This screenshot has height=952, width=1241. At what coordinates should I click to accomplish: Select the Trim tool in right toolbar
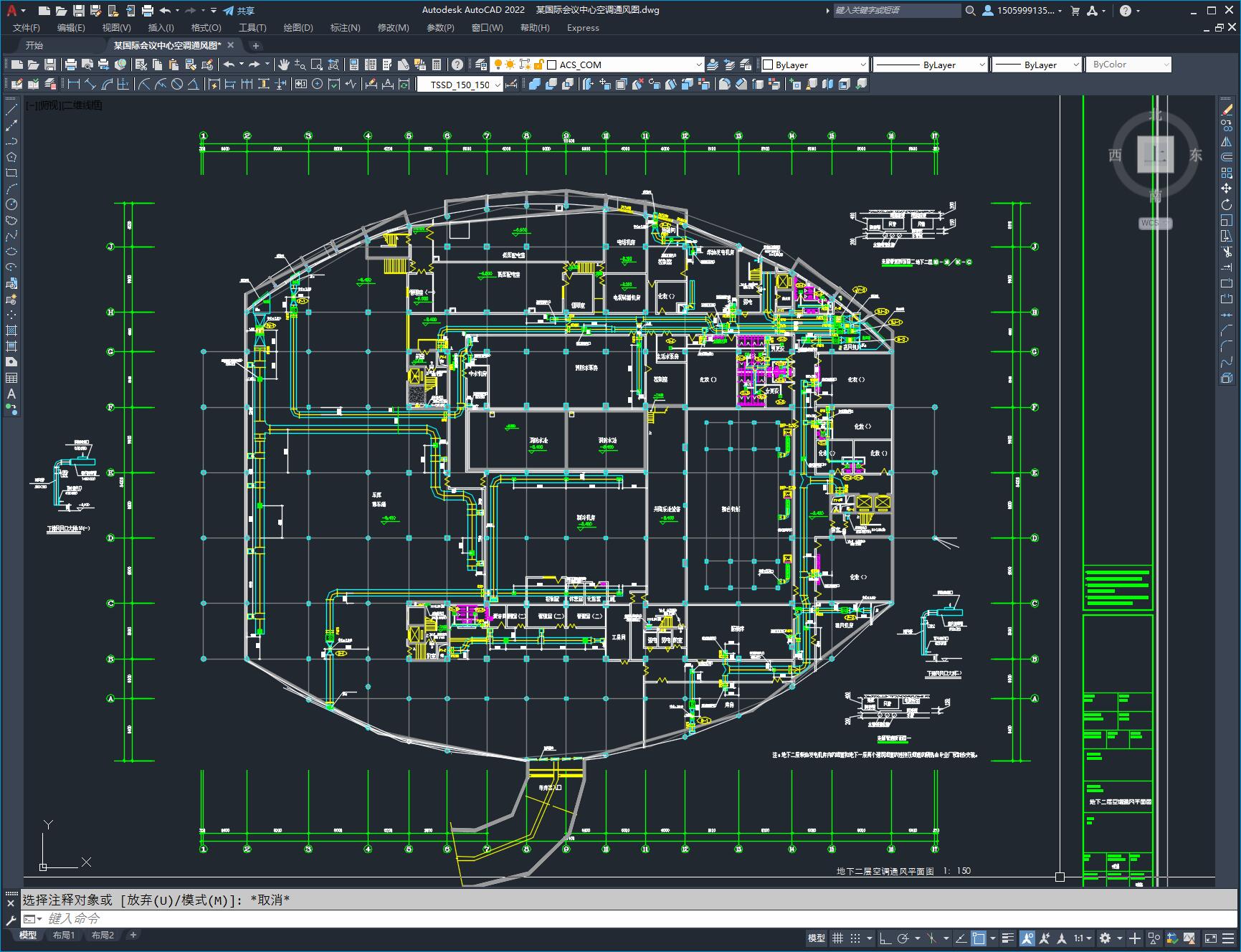click(x=1227, y=252)
